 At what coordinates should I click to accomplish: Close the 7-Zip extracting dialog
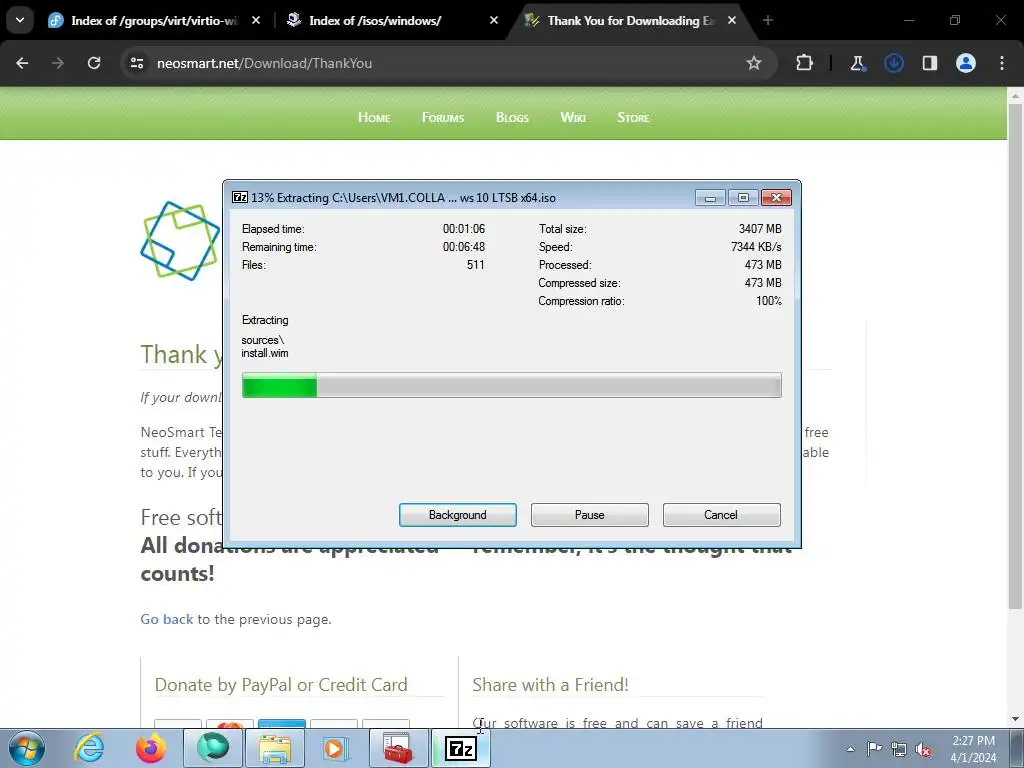(776, 197)
